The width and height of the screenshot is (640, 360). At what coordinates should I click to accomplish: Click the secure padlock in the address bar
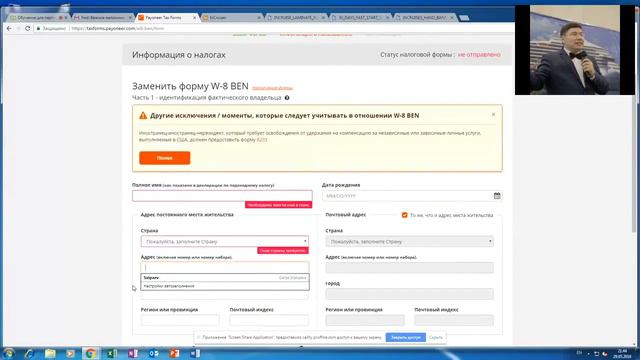pos(38,29)
